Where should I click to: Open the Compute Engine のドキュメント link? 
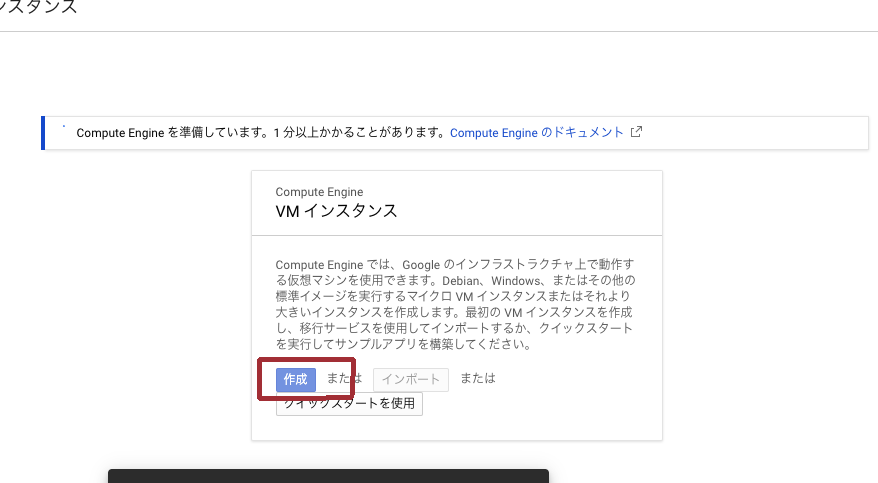tap(536, 133)
